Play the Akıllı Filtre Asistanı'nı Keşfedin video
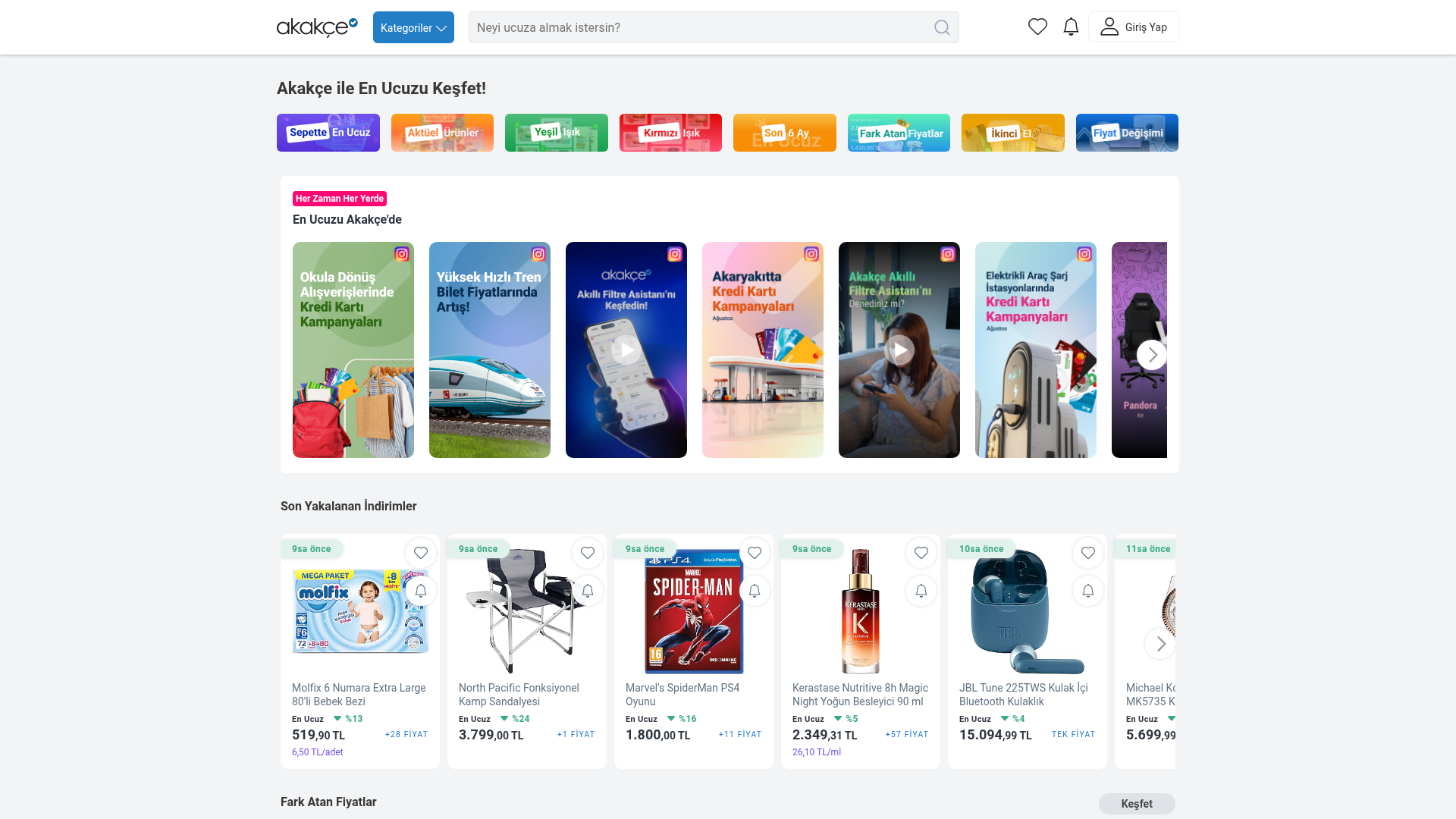 click(626, 350)
